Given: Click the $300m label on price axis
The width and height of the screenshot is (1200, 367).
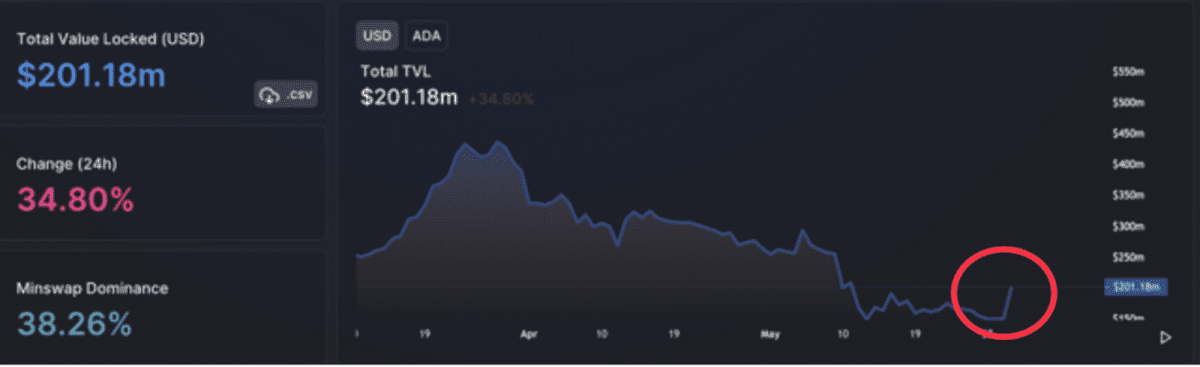Looking at the screenshot, I should (1128, 226).
